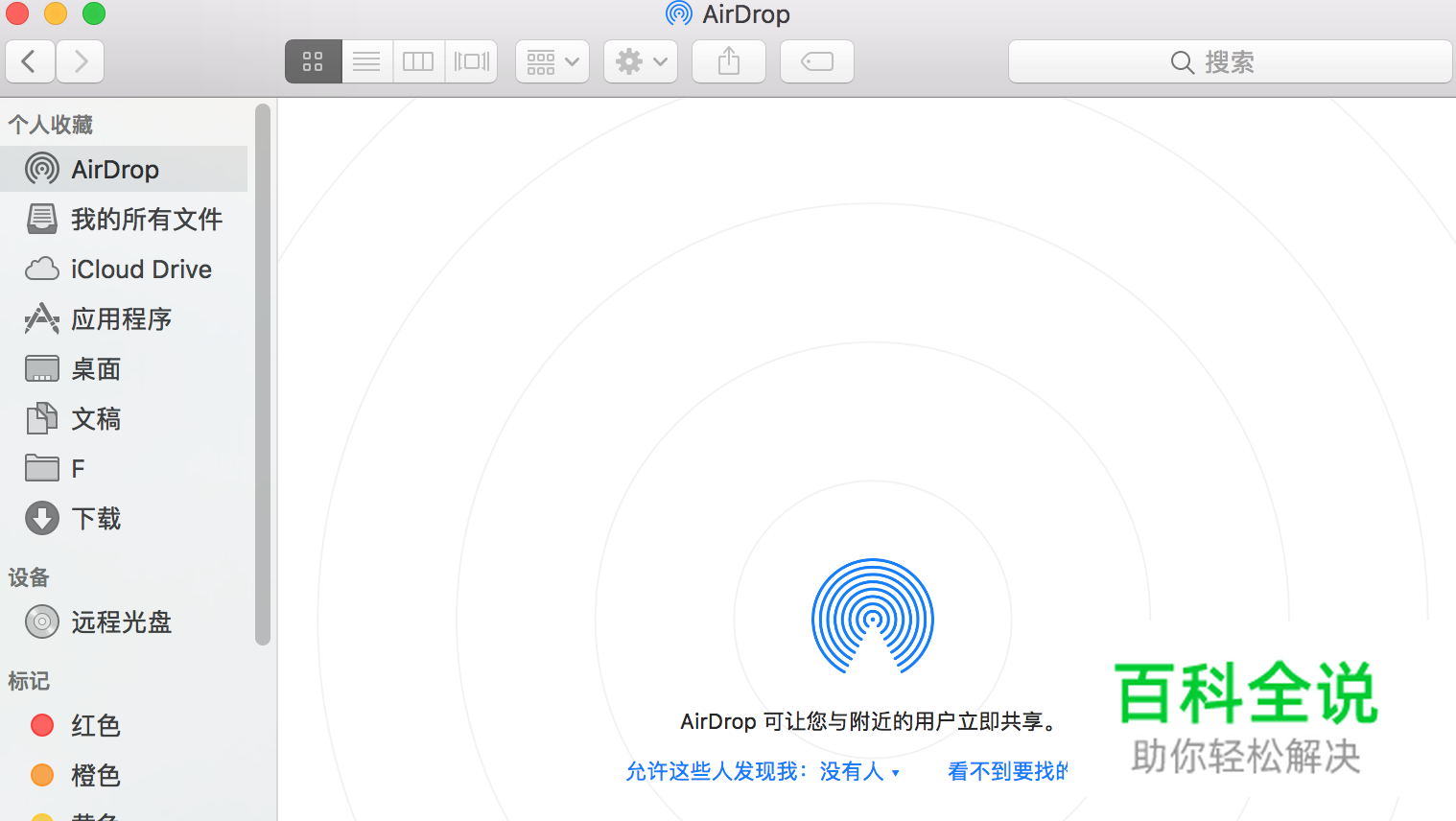This screenshot has width=1456, height=821.
Task: Open folder named F in sidebar
Action: point(79,469)
